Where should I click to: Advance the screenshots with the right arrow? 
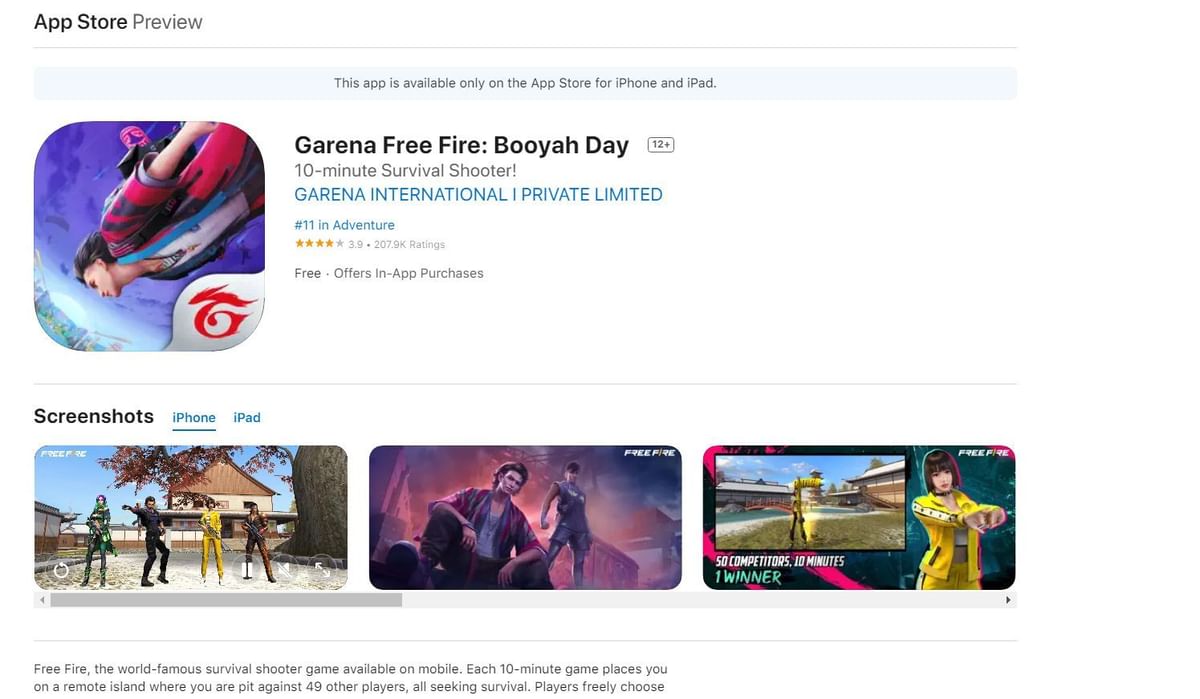1009,598
